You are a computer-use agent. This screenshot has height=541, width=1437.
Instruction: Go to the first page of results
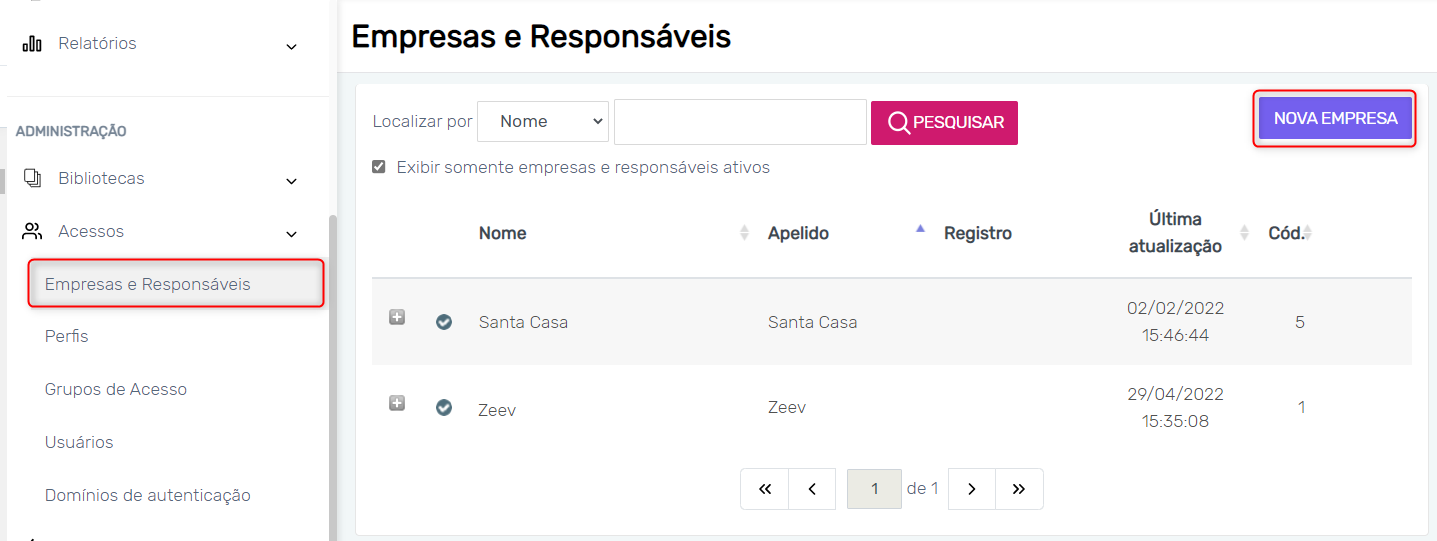coord(765,489)
